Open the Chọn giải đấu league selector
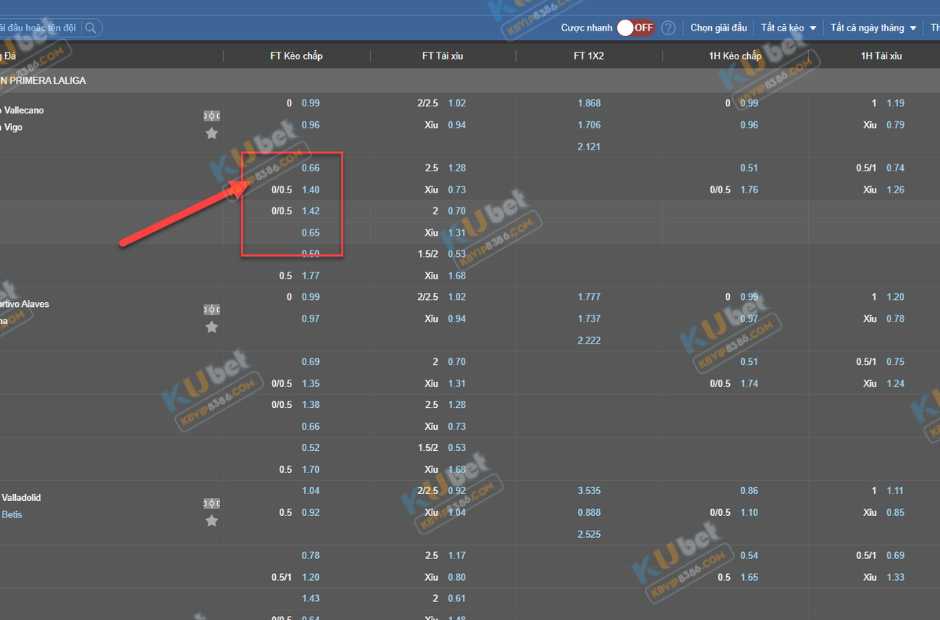This screenshot has height=620, width=940. point(718,28)
